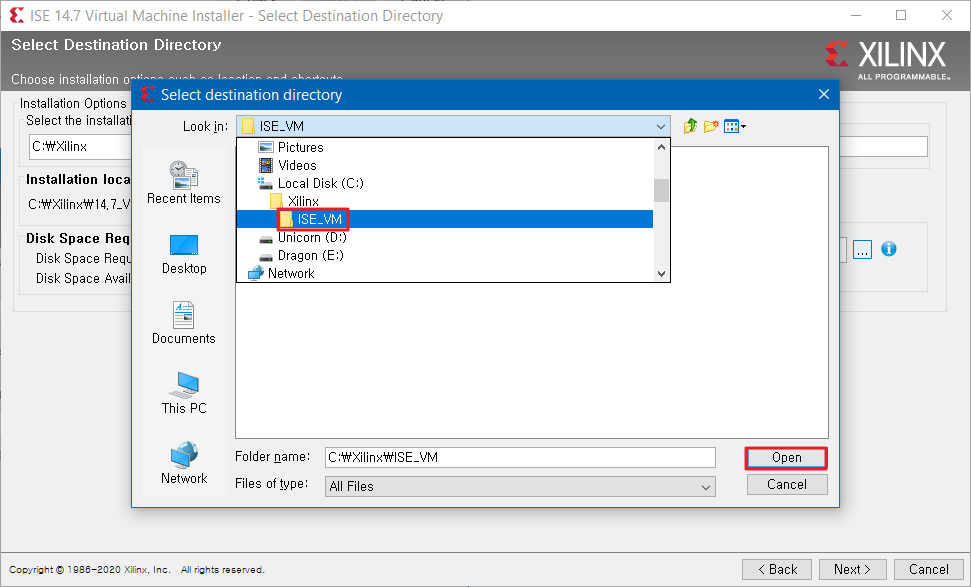Close the Select destination directory dialog
971x587 pixels.
pos(824,94)
